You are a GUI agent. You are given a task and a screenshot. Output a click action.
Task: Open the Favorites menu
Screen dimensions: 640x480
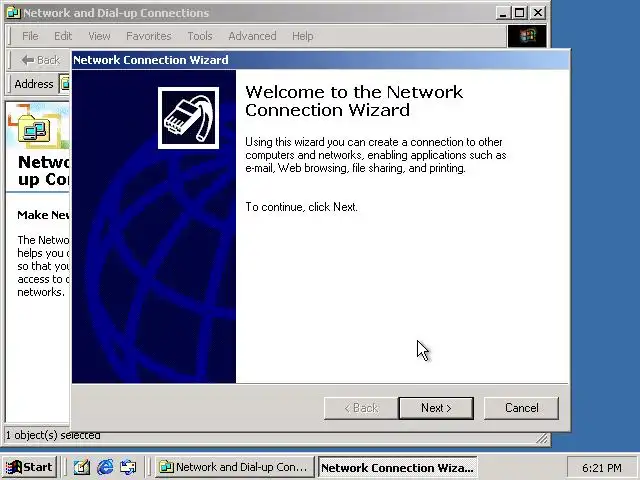tap(149, 36)
